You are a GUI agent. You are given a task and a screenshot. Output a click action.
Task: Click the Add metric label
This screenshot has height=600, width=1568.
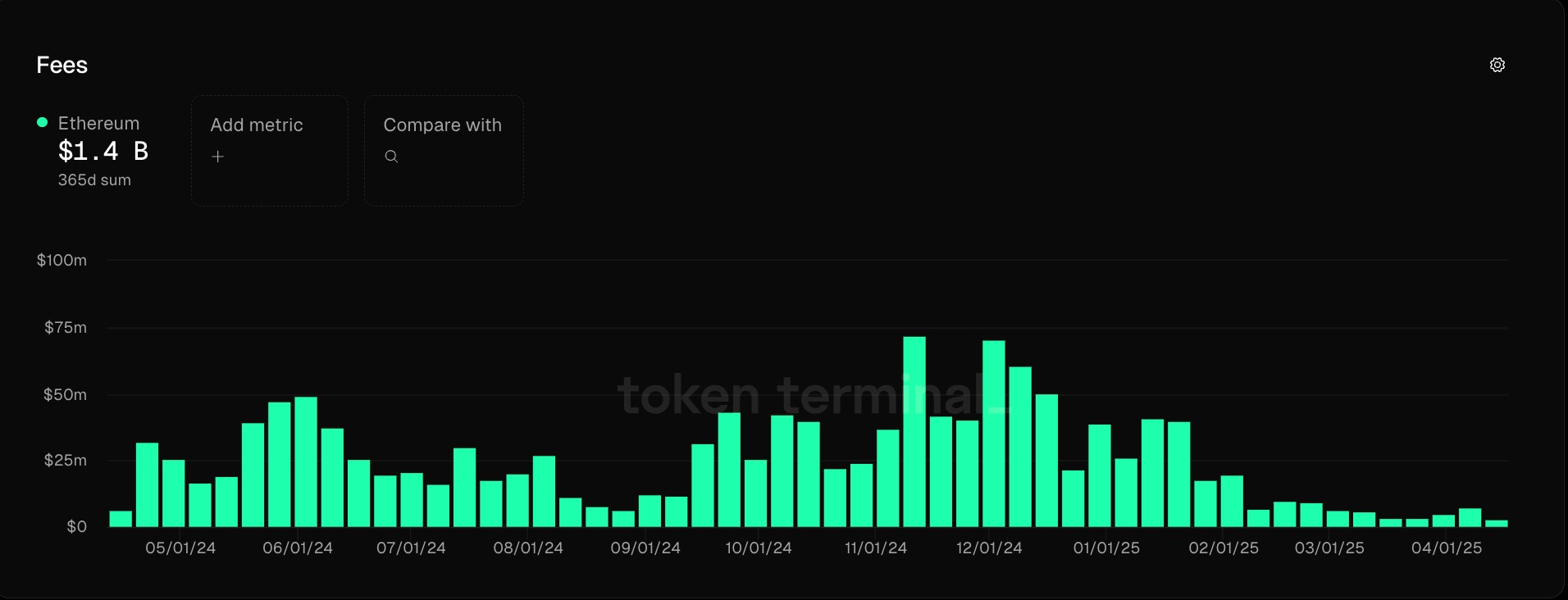coord(256,125)
